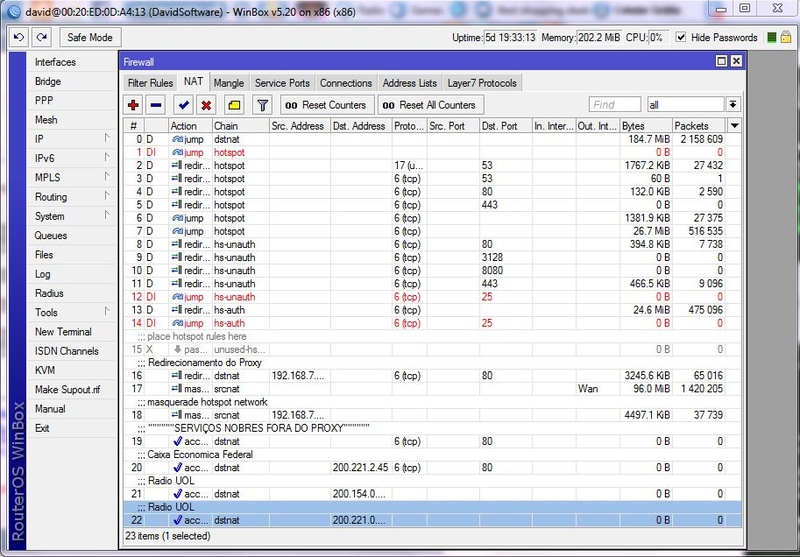Sort by the Bytes column header

[645, 126]
